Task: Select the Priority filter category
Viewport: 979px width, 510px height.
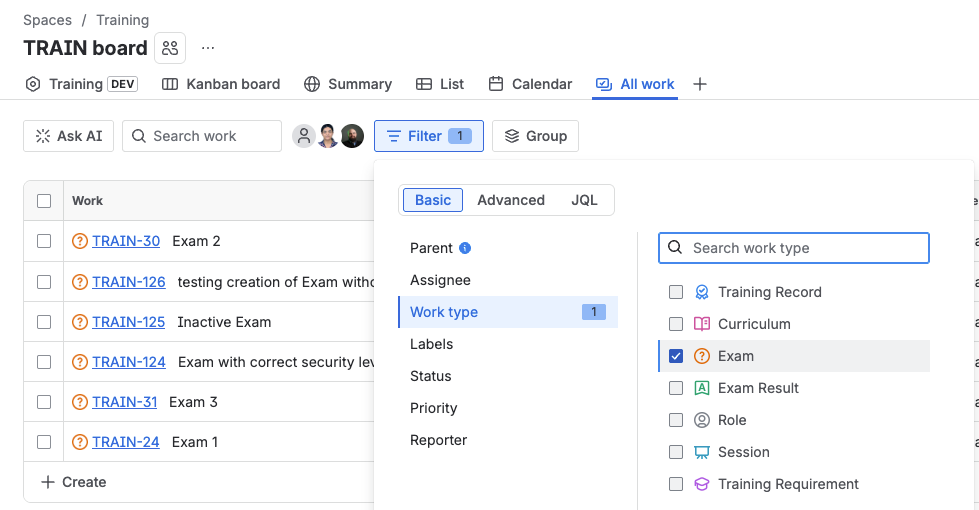Action: pos(508,408)
